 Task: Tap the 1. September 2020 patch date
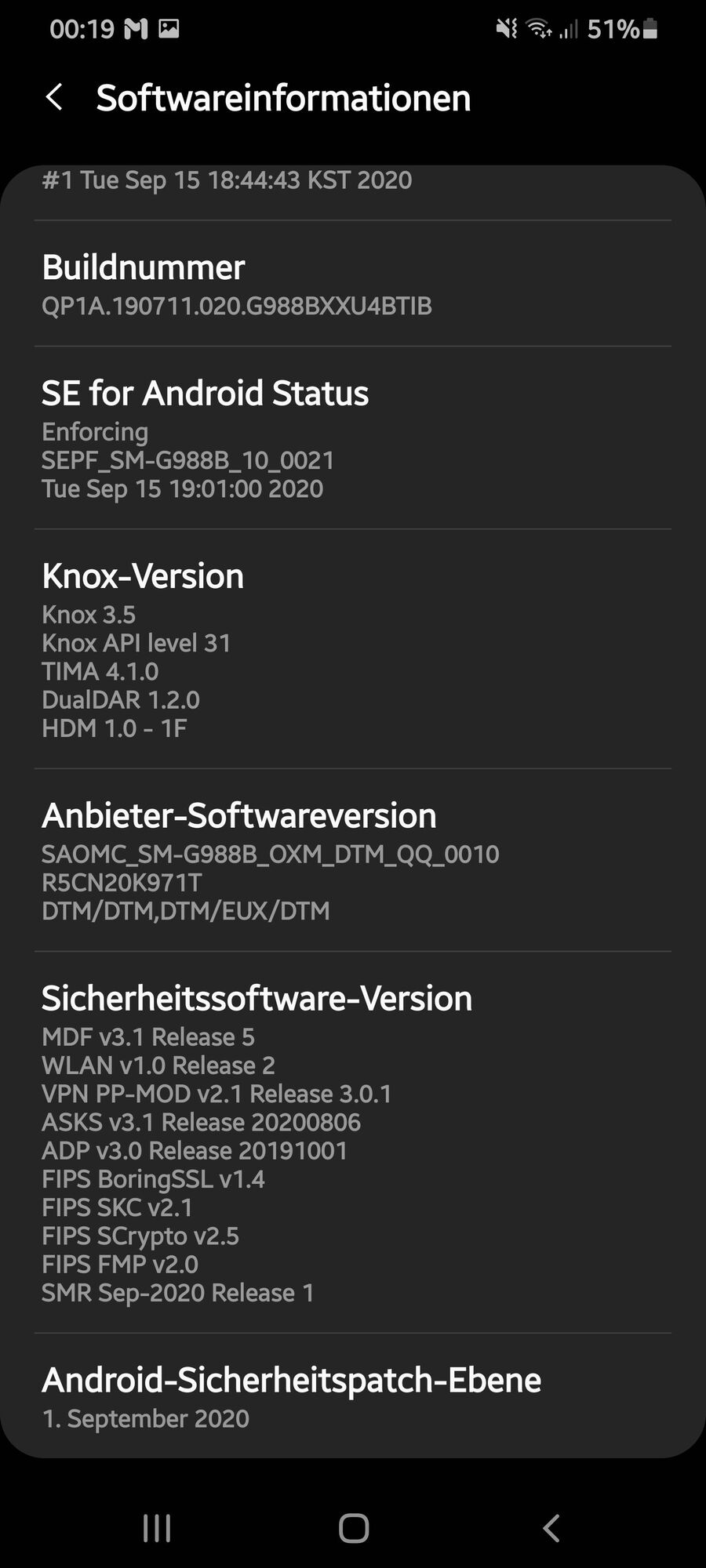(x=146, y=1418)
